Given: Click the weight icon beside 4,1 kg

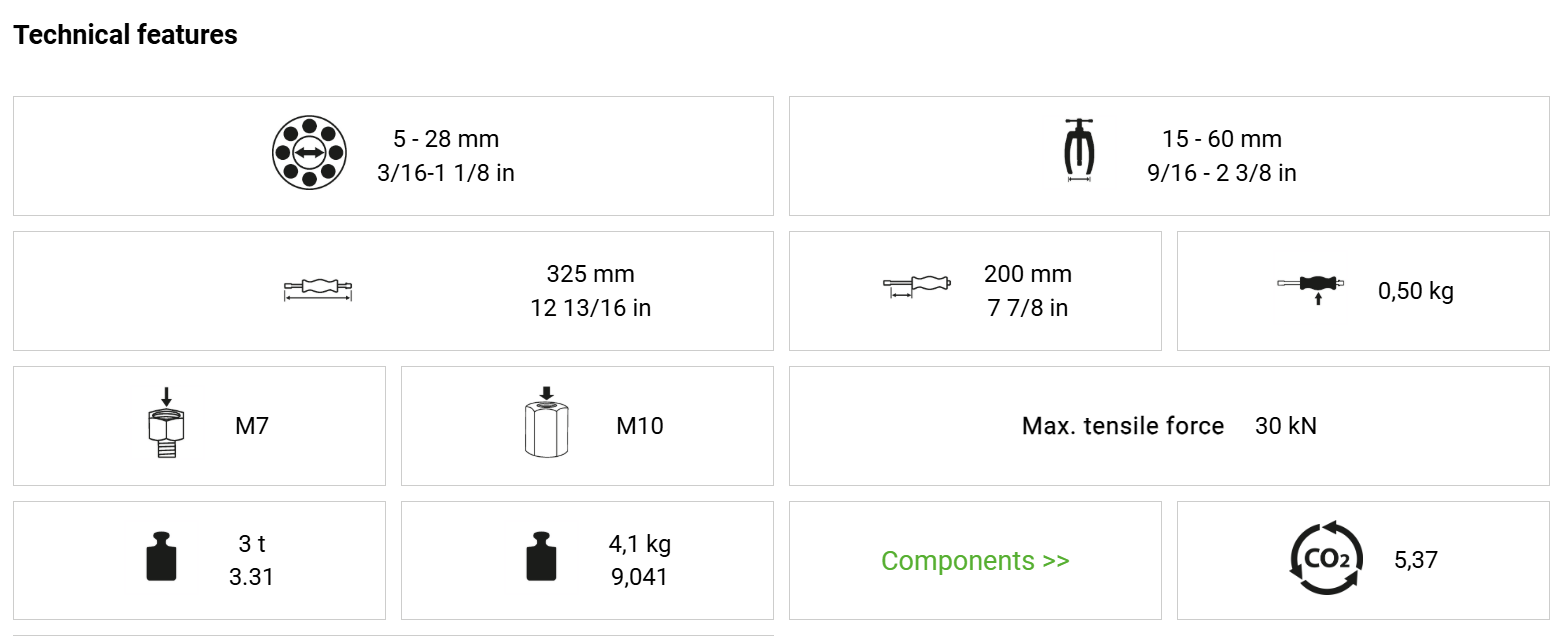Looking at the screenshot, I should (541, 558).
